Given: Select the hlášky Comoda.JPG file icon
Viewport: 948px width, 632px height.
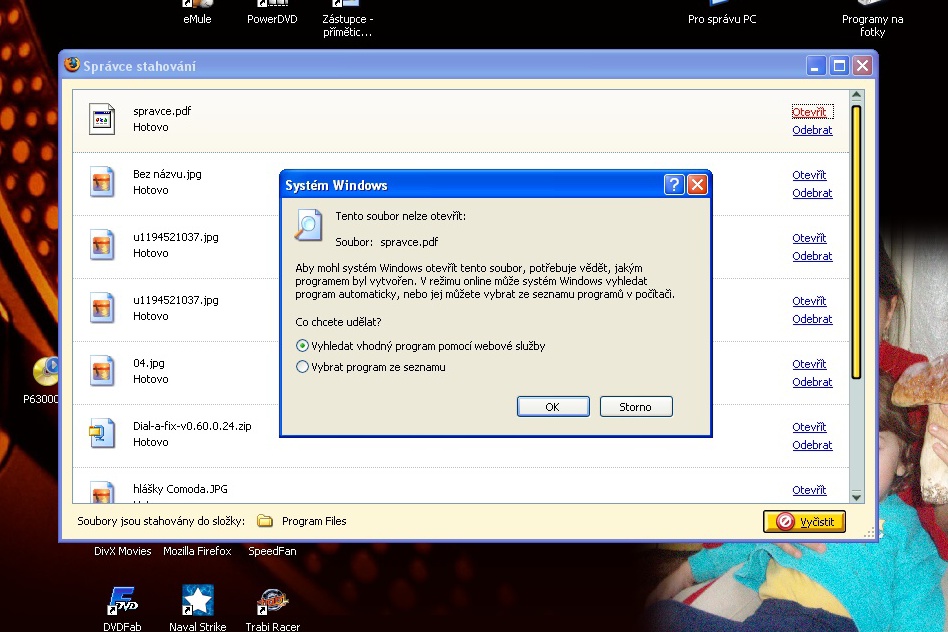Looking at the screenshot, I should click(102, 492).
